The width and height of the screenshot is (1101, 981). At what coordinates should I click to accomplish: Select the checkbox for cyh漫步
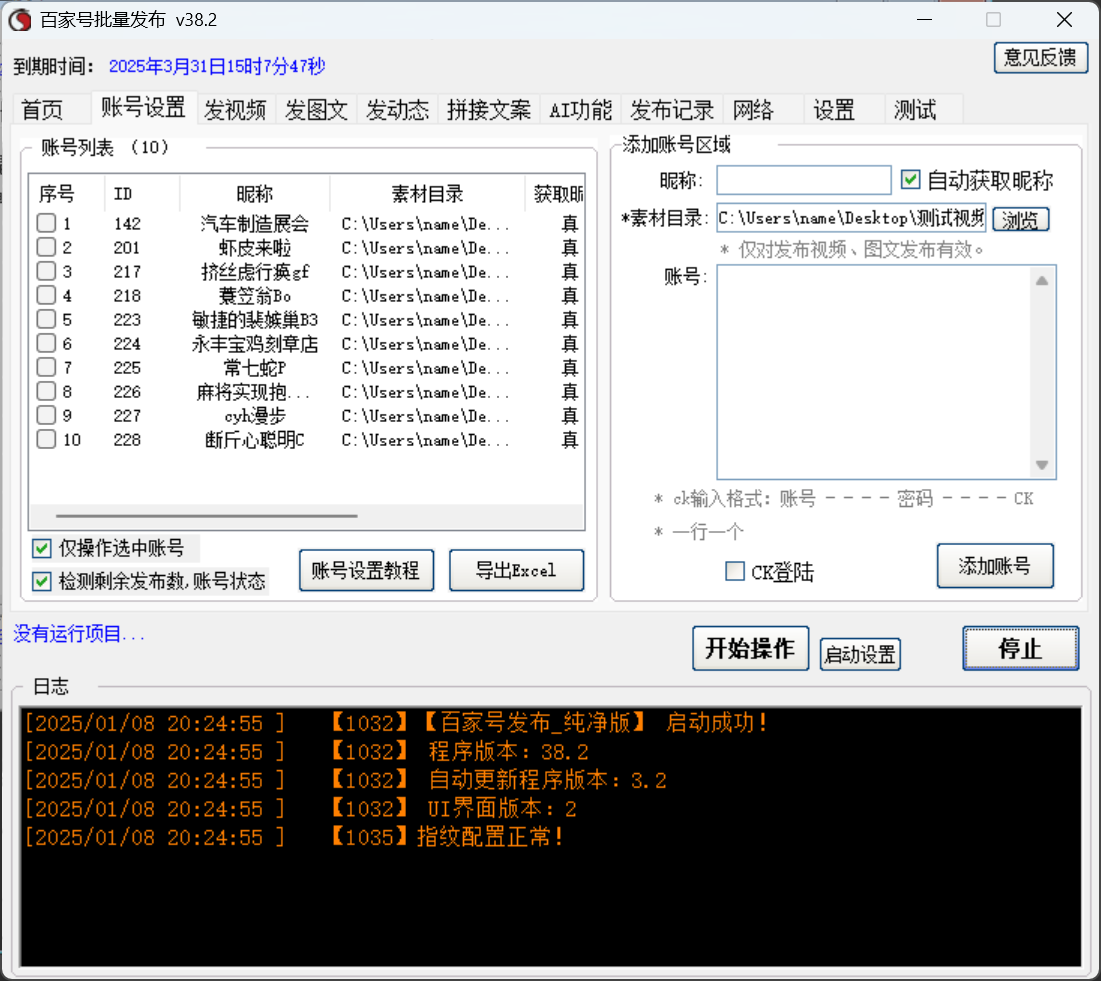coord(46,415)
